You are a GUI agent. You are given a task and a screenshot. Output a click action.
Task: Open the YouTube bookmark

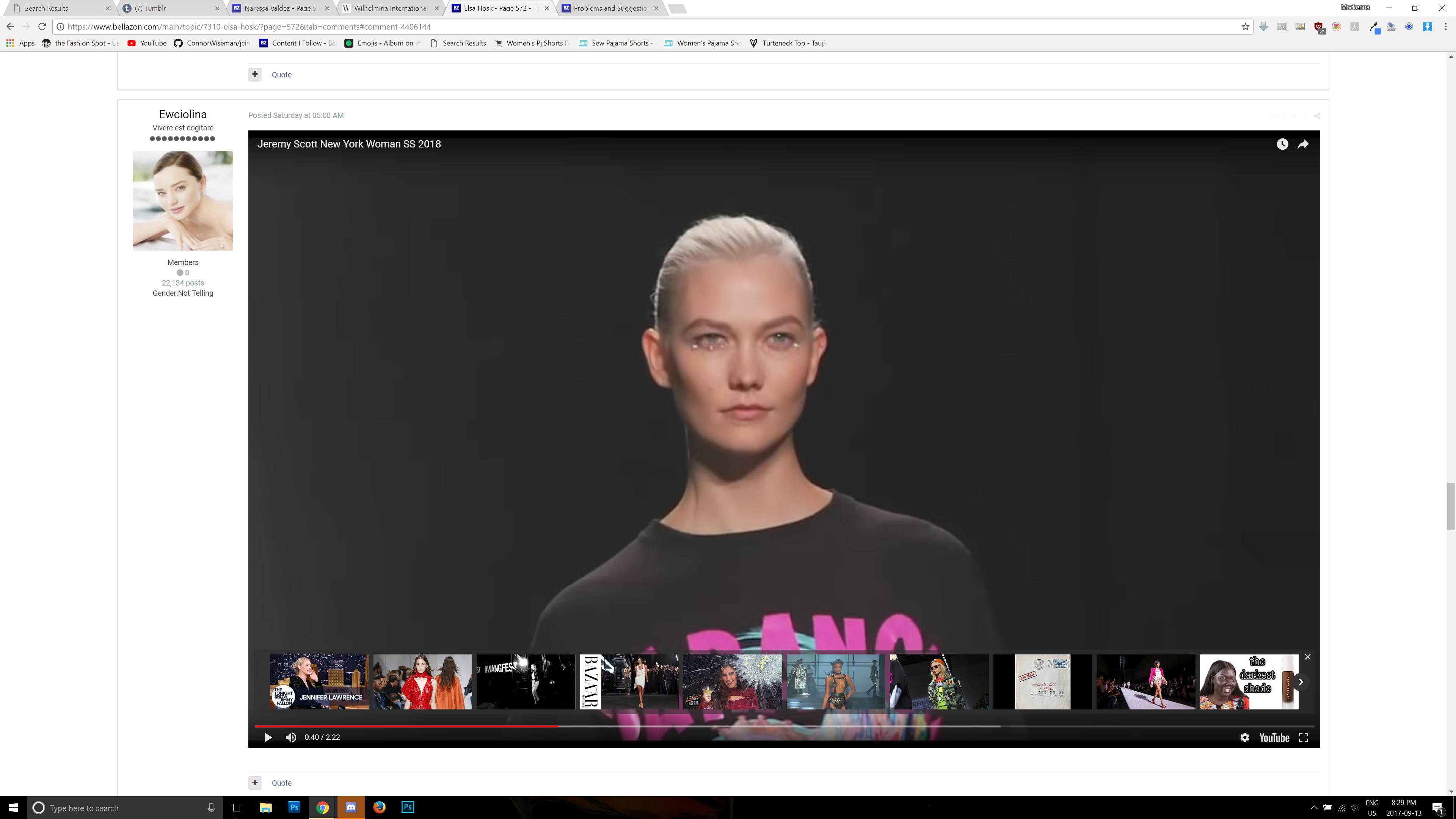147,43
